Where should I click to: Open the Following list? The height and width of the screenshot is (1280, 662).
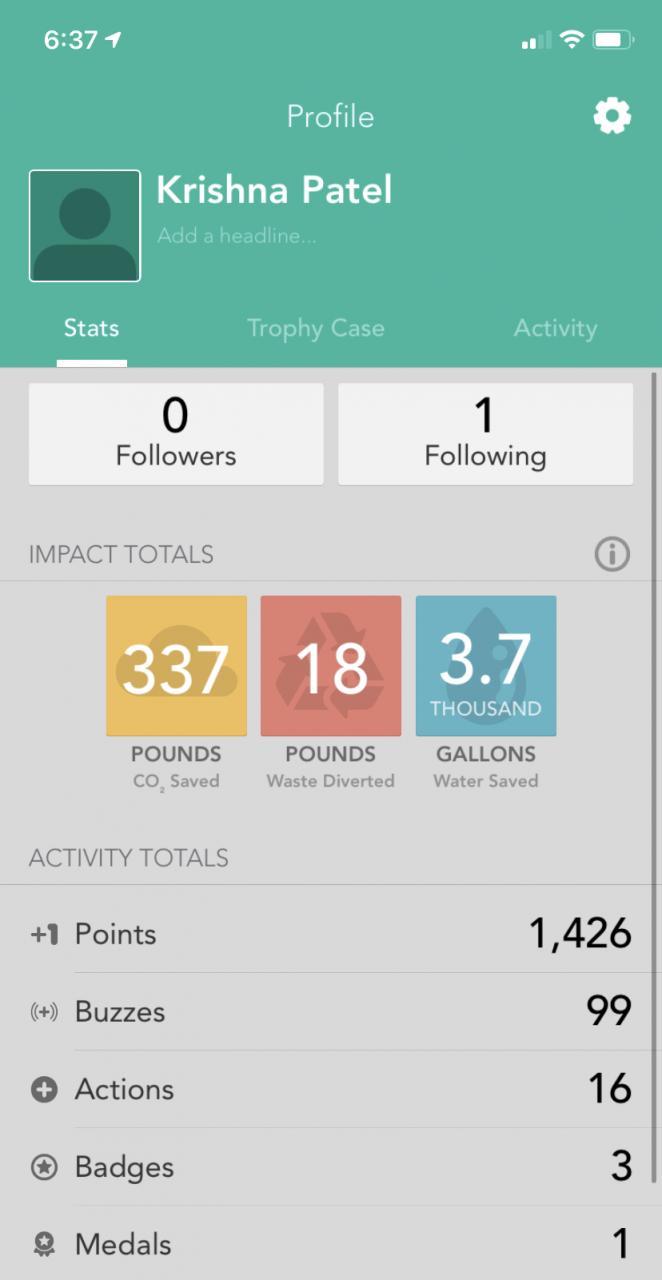tap(485, 434)
